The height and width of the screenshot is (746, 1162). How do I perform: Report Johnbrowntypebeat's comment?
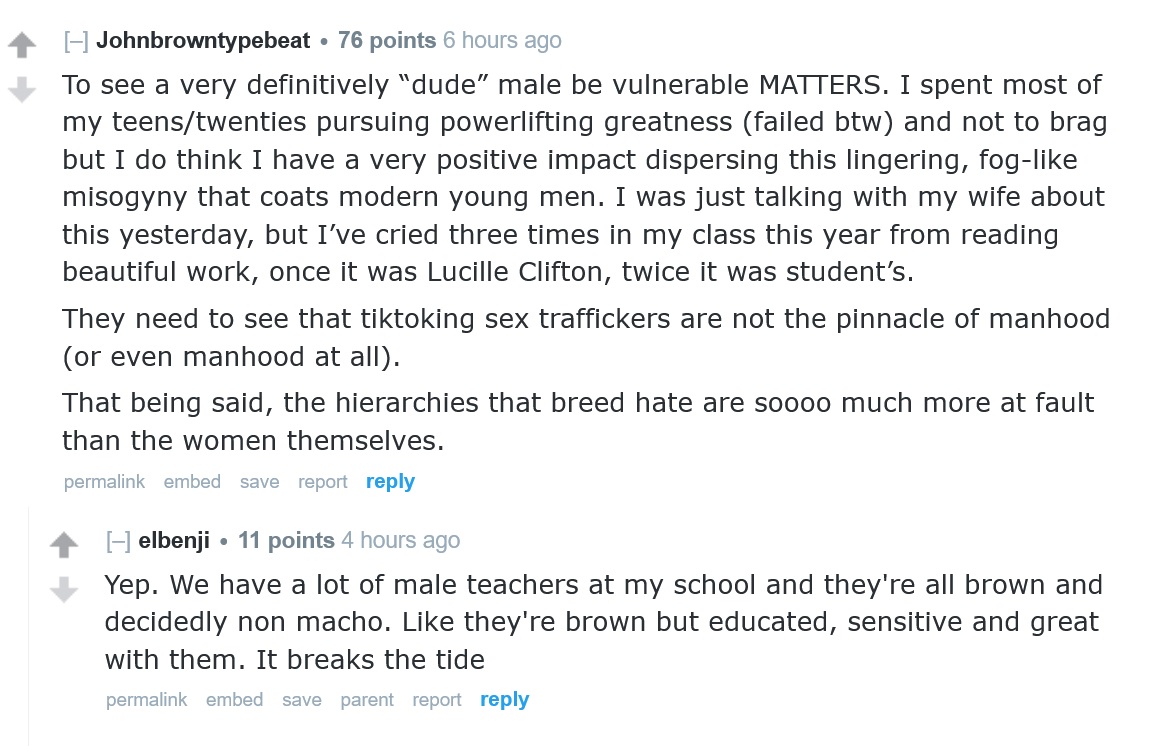pos(322,482)
